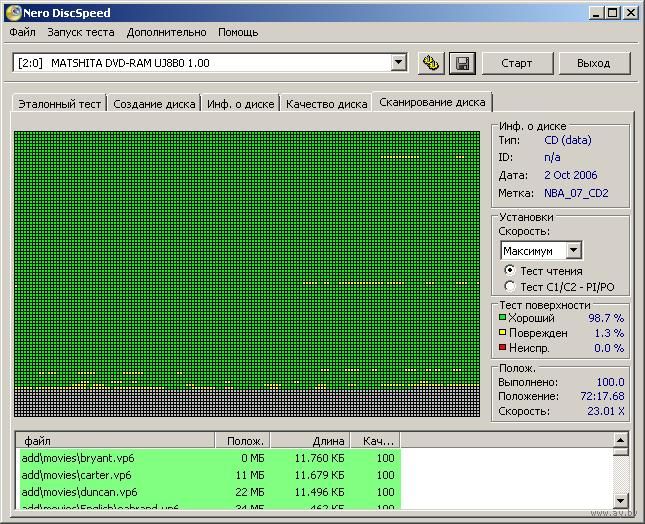Open the 'Дополнительно' menu

(166, 33)
